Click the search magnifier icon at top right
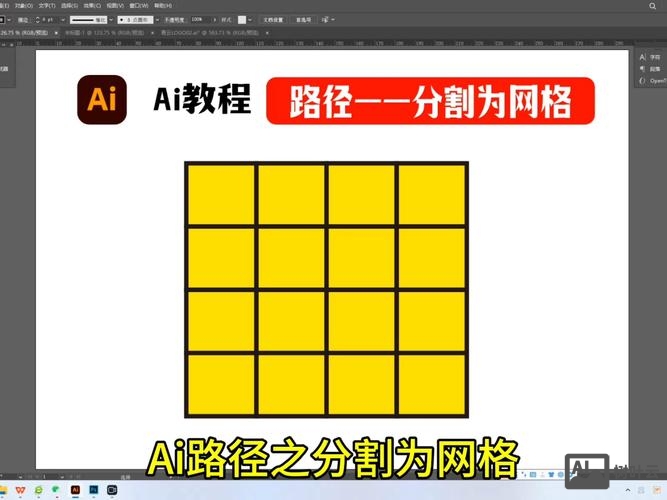The height and width of the screenshot is (500, 667). pyautogui.click(x=653, y=6)
